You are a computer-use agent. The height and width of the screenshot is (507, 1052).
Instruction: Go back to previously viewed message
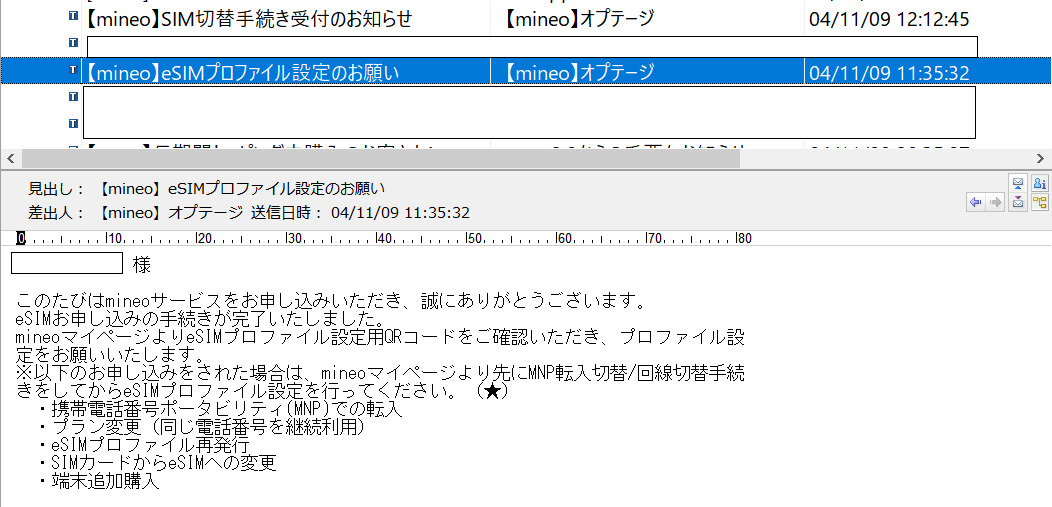975,202
